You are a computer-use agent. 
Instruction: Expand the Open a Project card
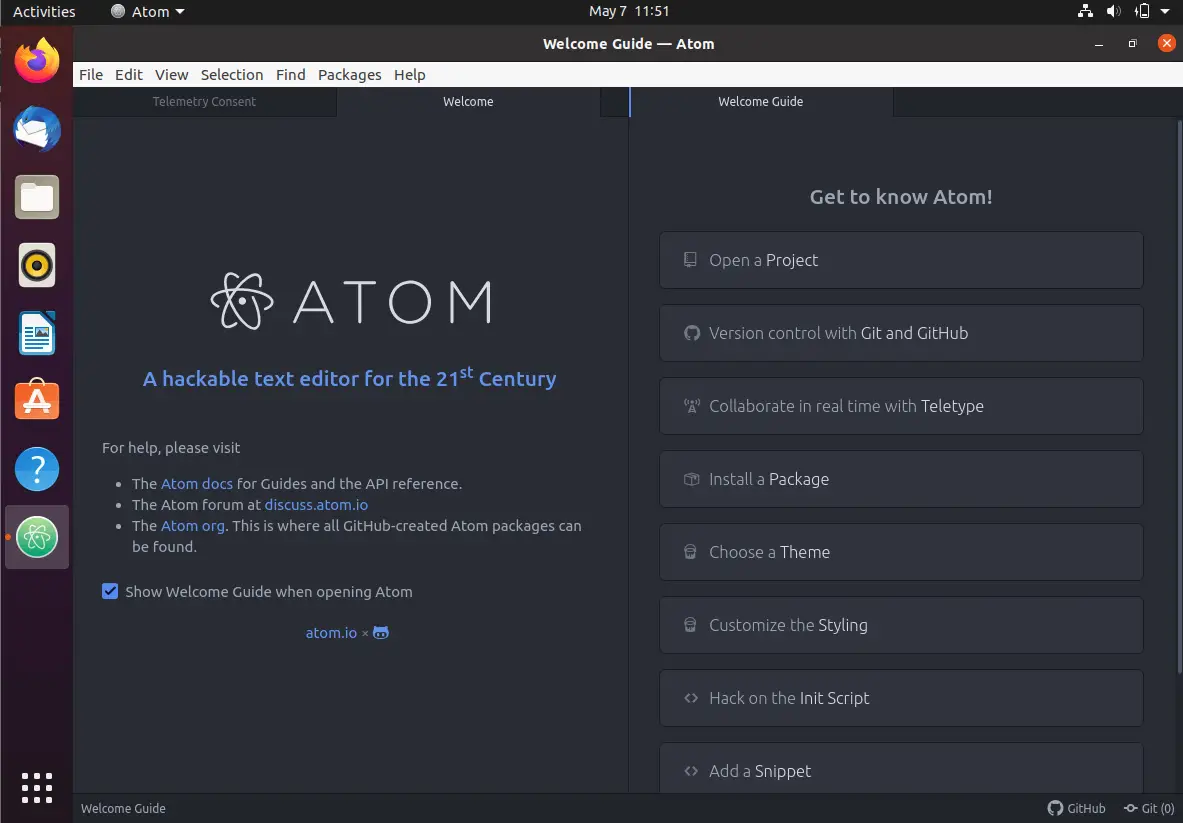tap(901, 259)
